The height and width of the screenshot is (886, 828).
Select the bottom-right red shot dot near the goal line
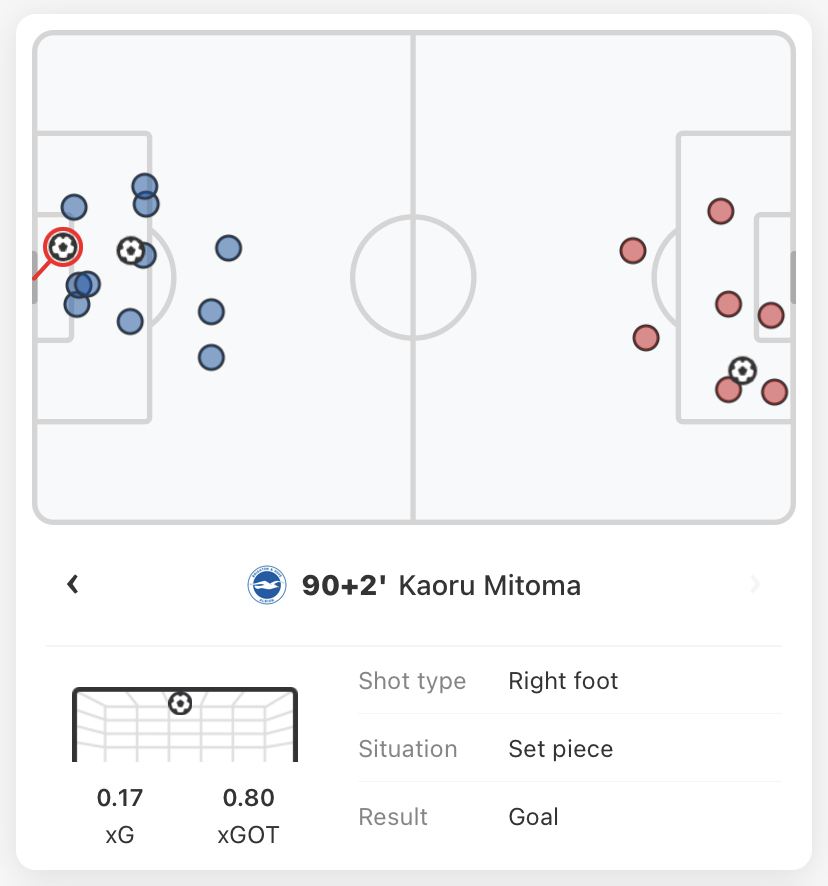[774, 392]
